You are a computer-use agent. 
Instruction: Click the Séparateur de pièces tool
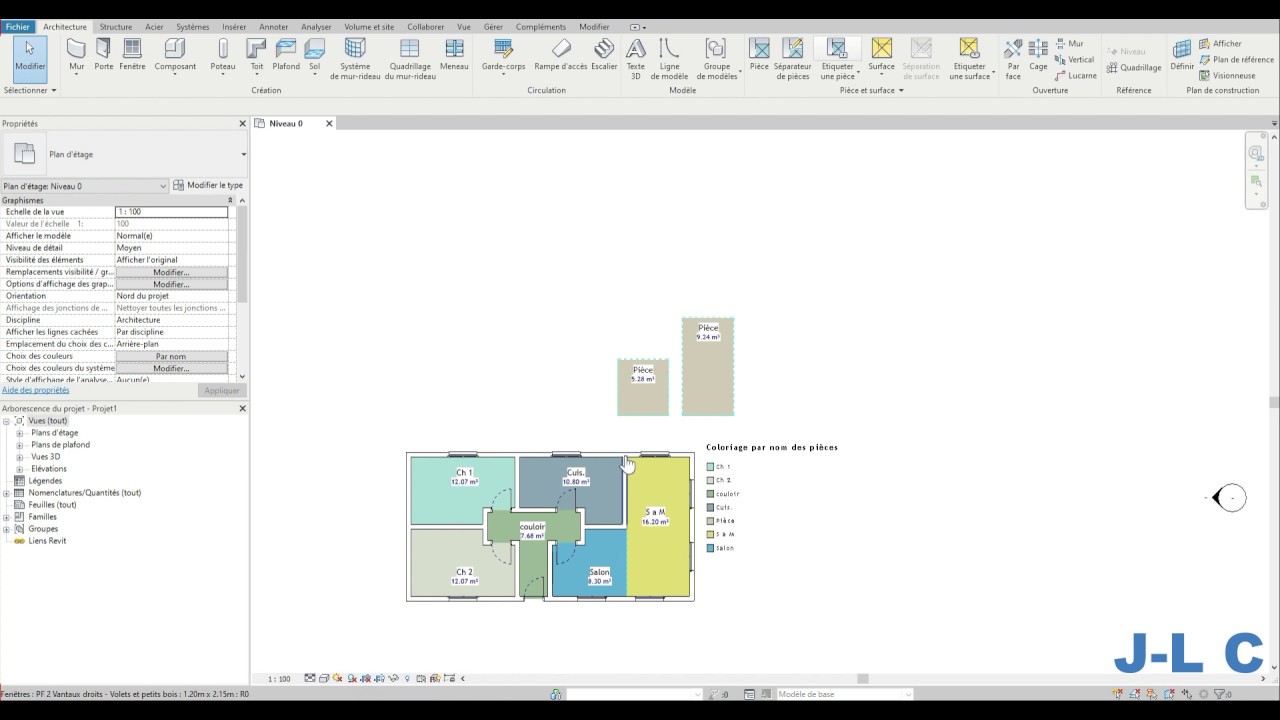pos(792,58)
